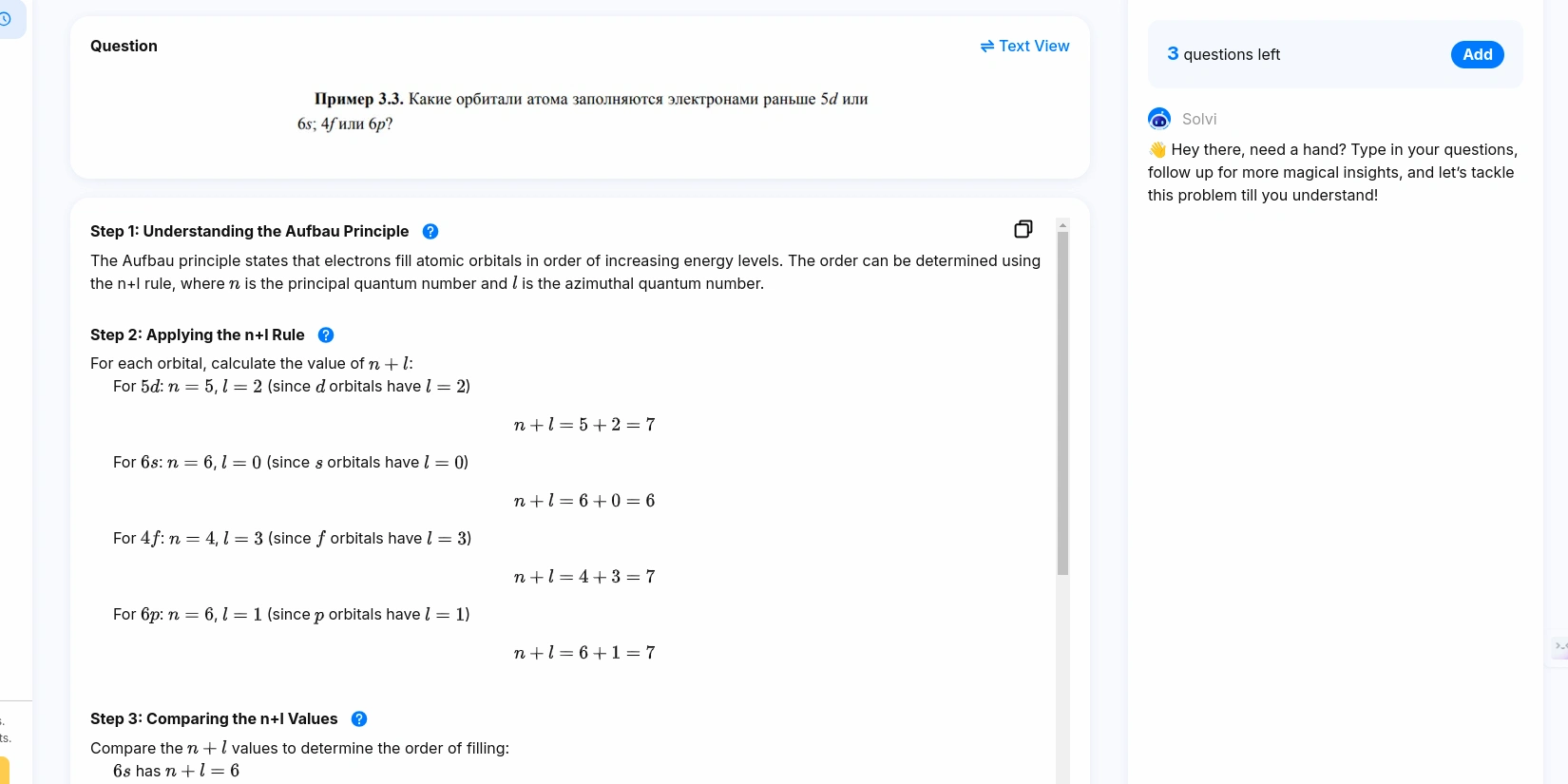
Task: Click the solution scrollbar up arrow
Action: tap(1062, 225)
